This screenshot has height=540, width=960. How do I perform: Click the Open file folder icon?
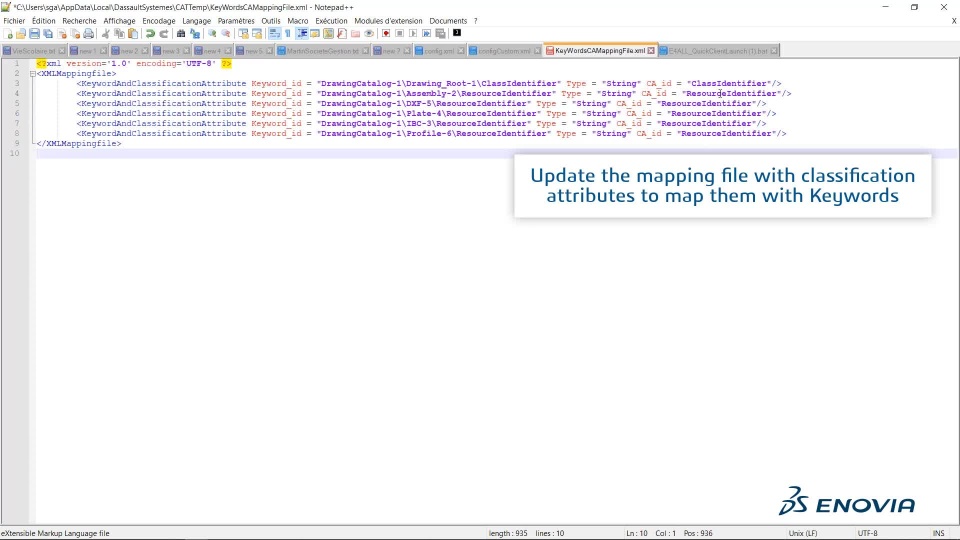click(21, 34)
